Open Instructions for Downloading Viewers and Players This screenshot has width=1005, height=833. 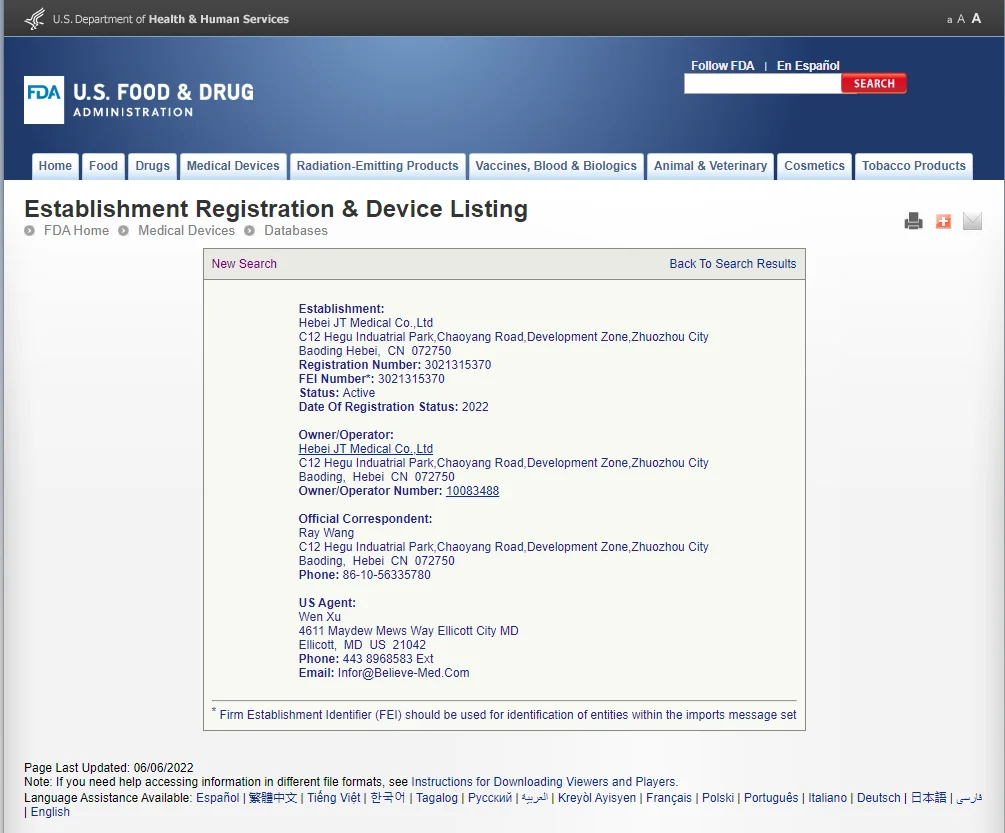point(544,782)
